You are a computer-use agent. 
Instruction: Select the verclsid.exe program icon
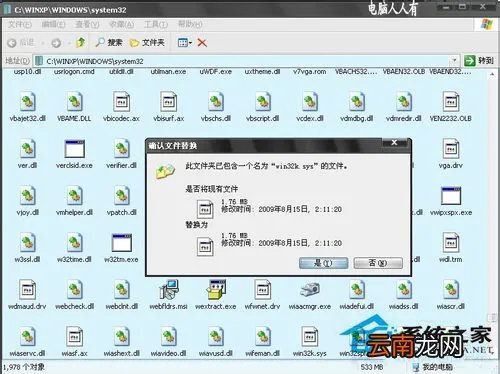click(x=74, y=149)
